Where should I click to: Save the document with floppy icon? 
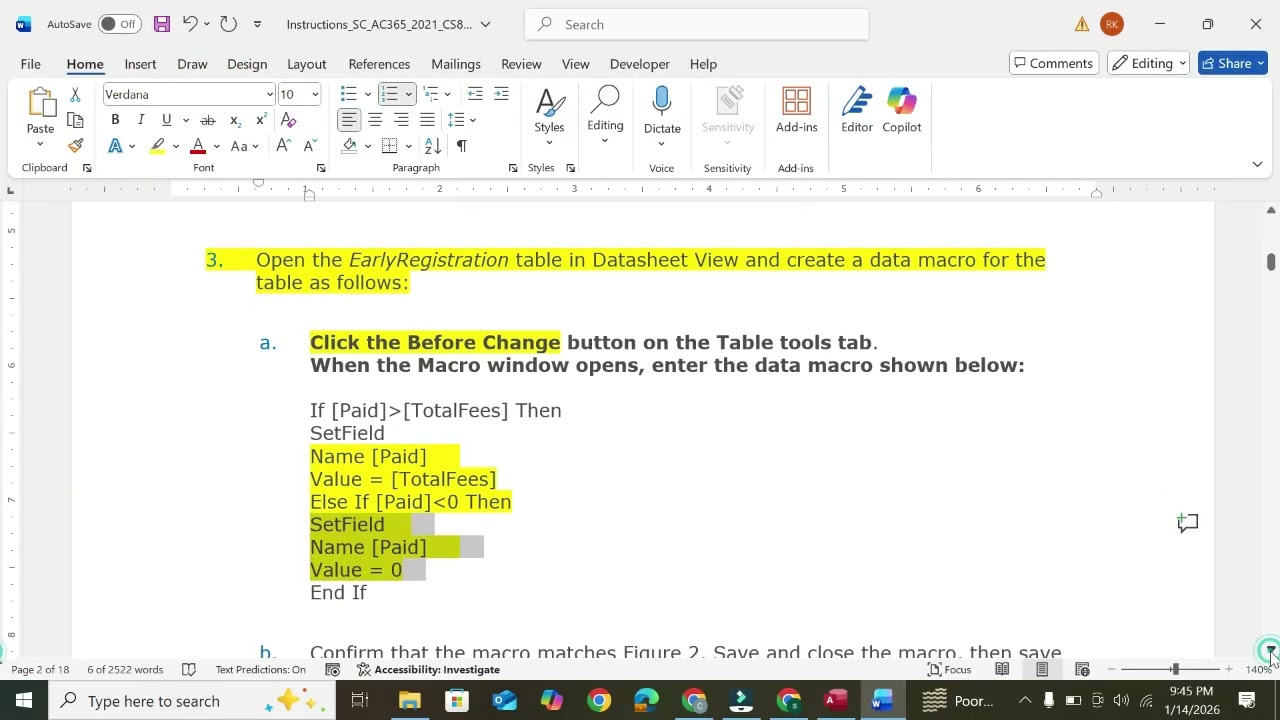[x=162, y=24]
